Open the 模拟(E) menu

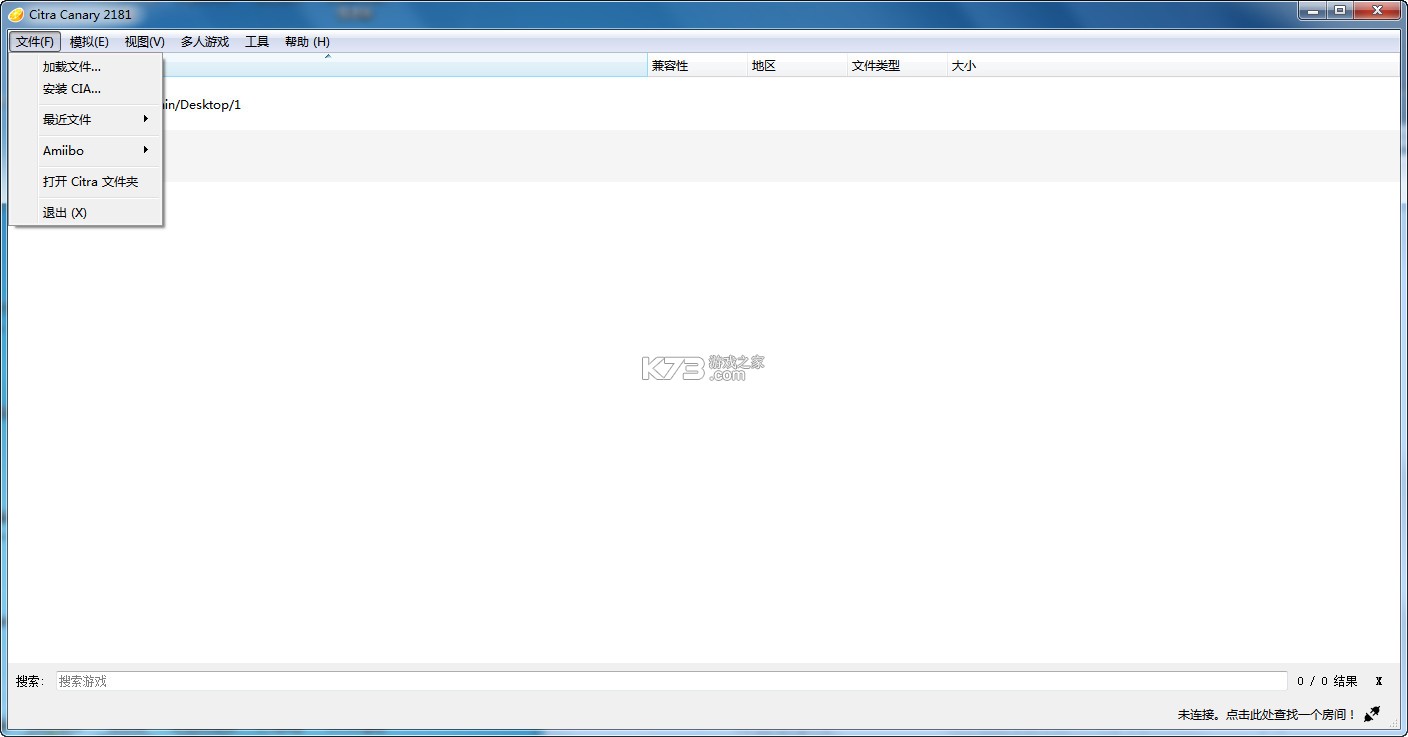tap(89, 42)
